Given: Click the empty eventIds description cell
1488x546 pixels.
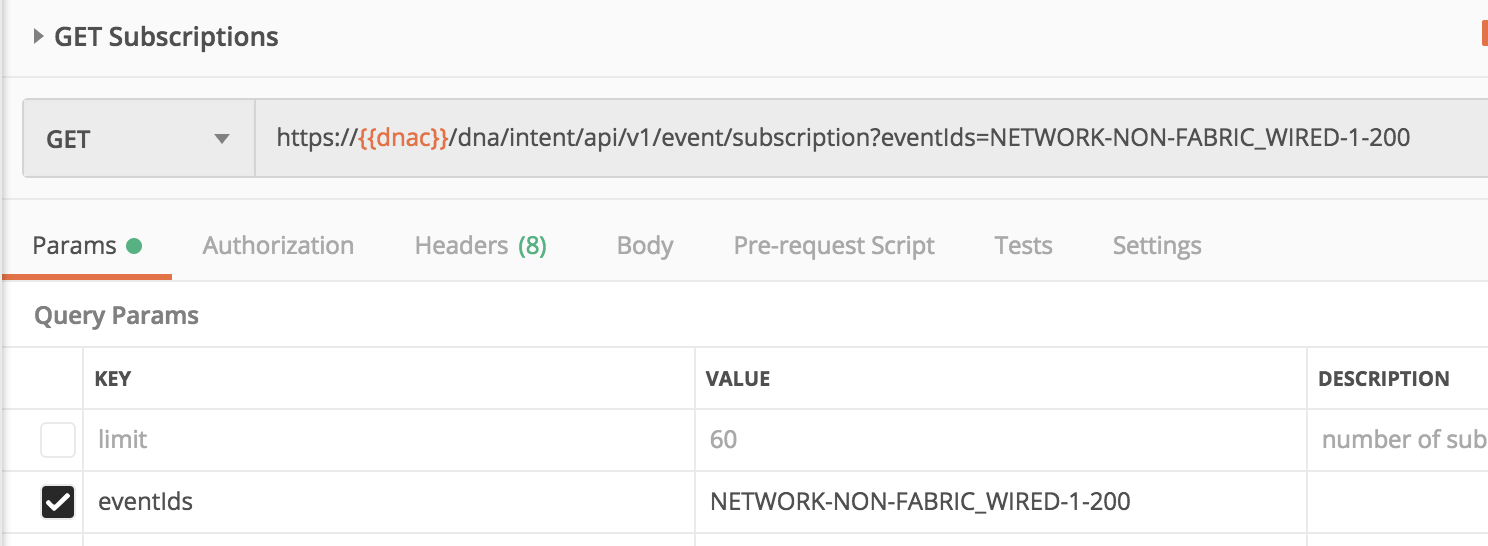Looking at the screenshot, I should [x=1400, y=501].
